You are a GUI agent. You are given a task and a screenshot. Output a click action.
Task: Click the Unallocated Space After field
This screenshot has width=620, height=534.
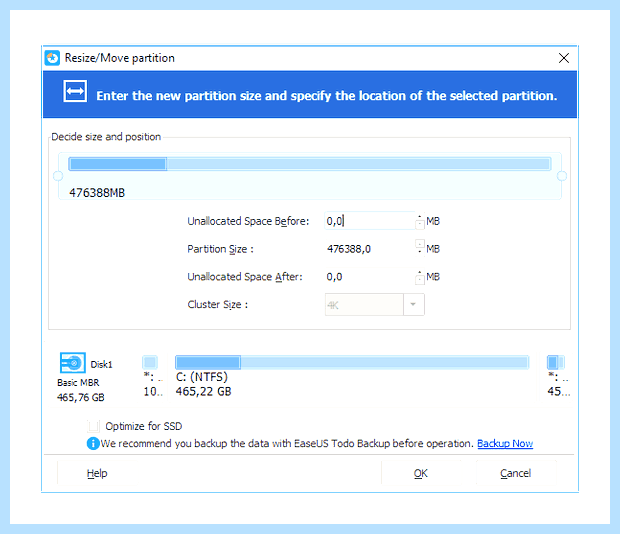[369, 277]
